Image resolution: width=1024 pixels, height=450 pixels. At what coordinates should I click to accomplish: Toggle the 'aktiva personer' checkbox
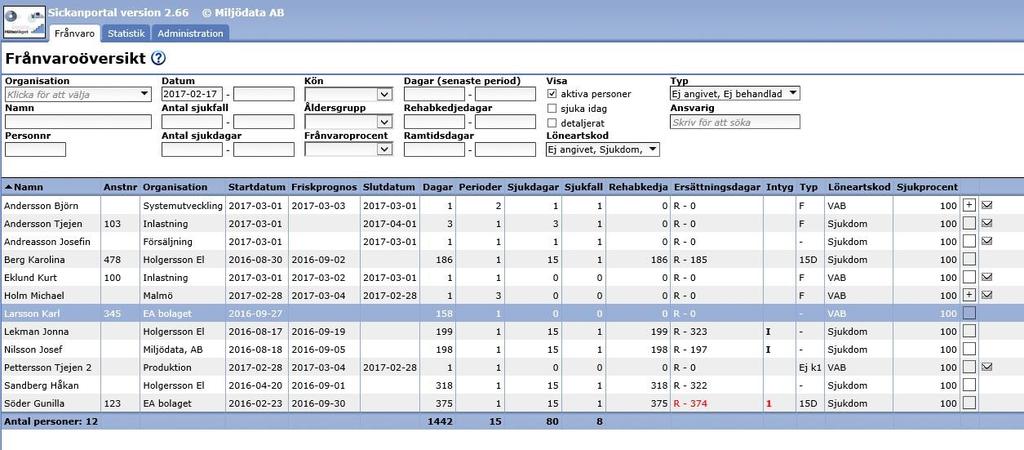(552, 94)
